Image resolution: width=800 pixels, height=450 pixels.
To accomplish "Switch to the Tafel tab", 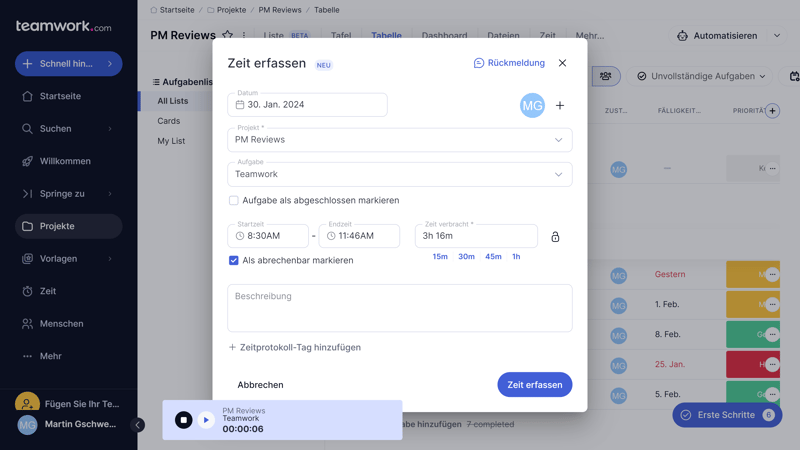I will 341,35.
